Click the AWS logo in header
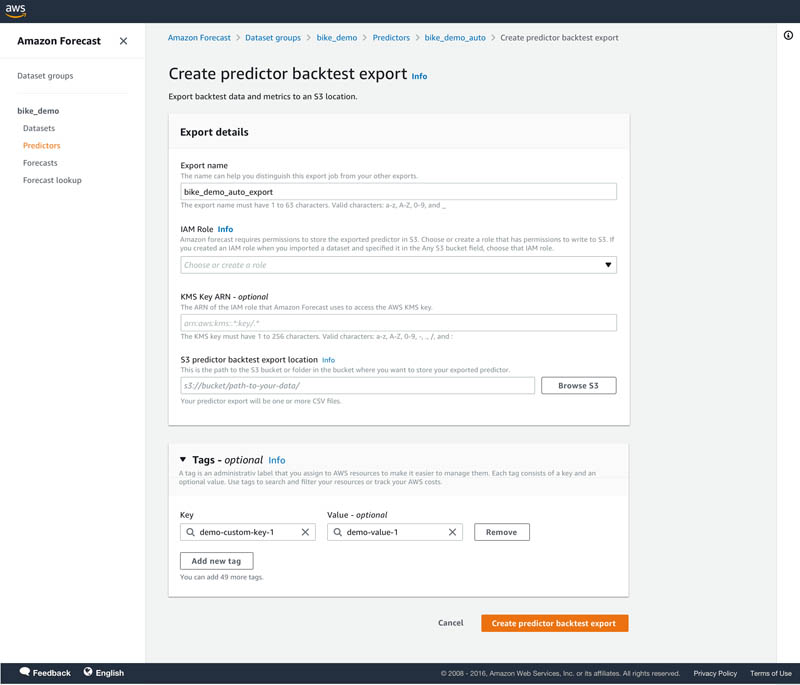This screenshot has width=800, height=685. pos(15,11)
